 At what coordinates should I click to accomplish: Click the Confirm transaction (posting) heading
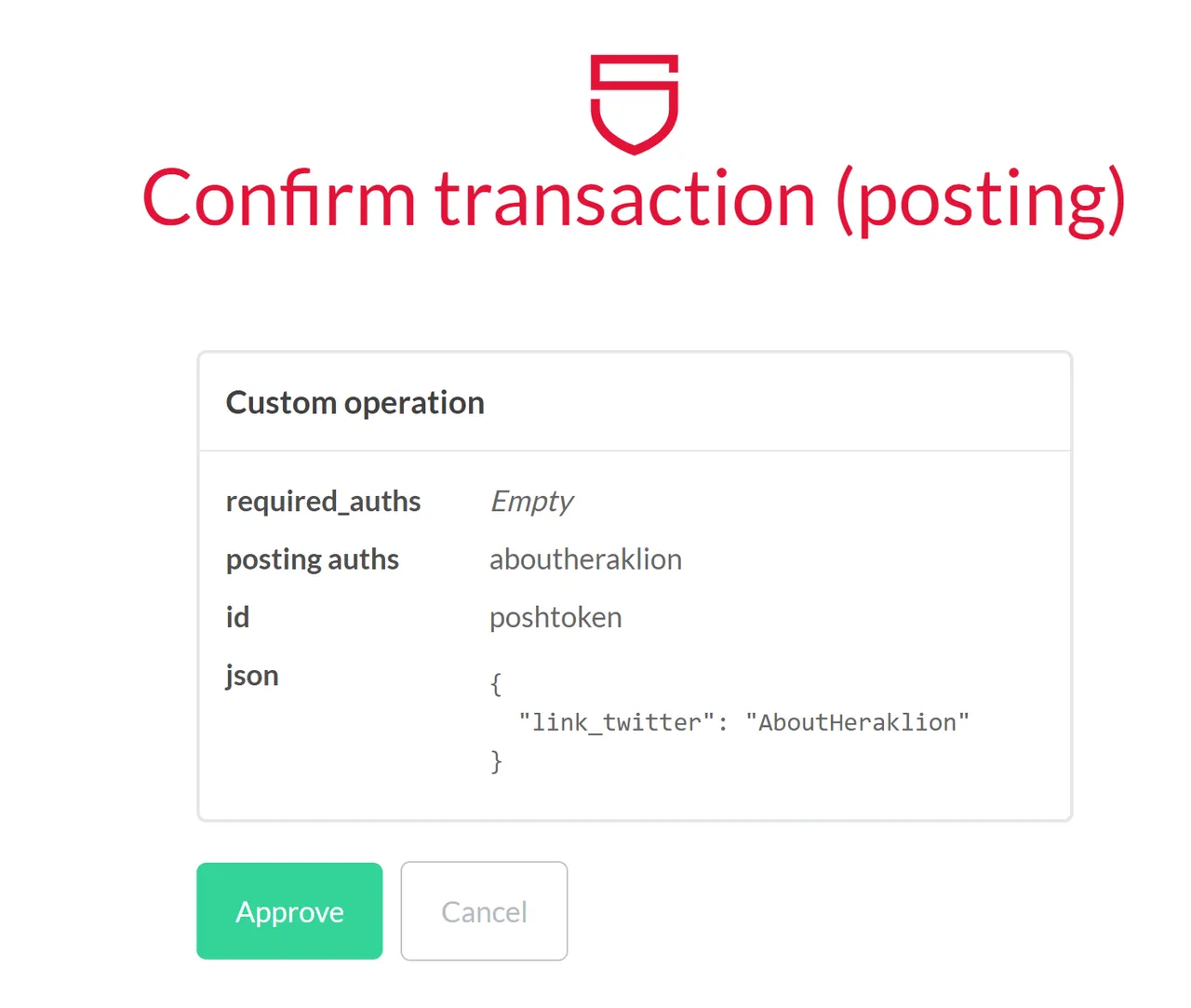[x=634, y=199]
